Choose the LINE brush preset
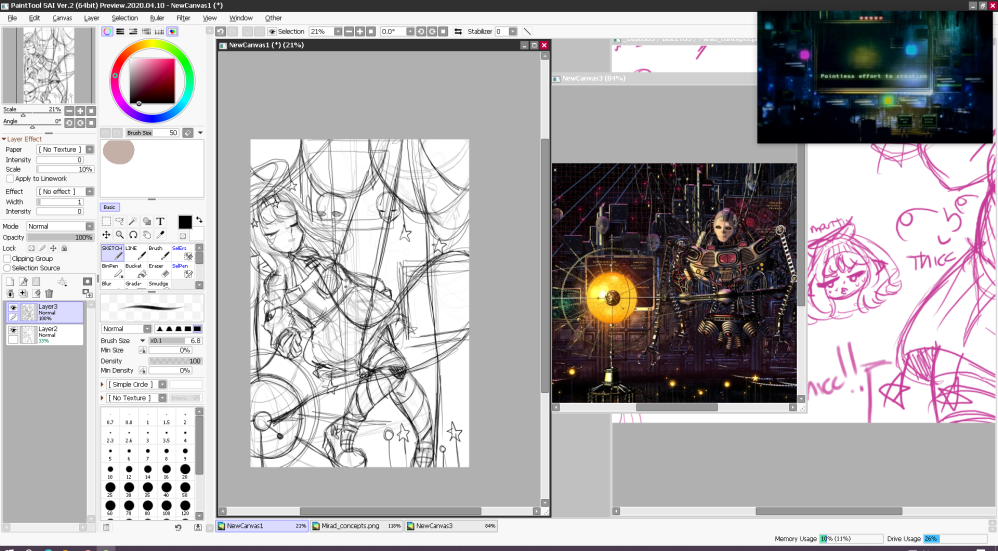 135,253
